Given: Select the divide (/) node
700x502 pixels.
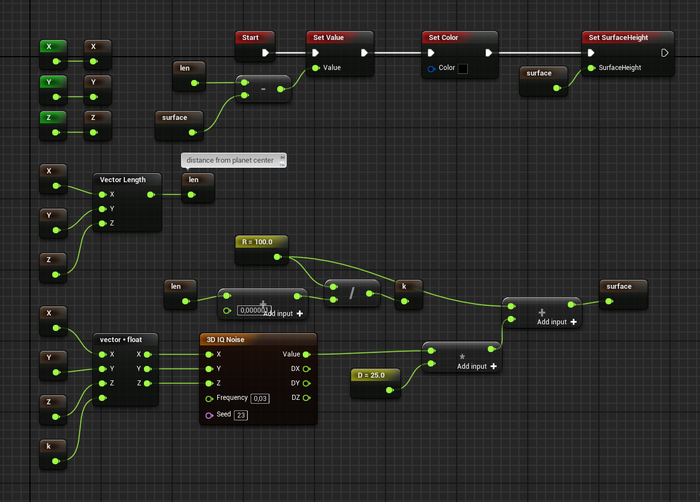Looking at the screenshot, I should [352, 293].
